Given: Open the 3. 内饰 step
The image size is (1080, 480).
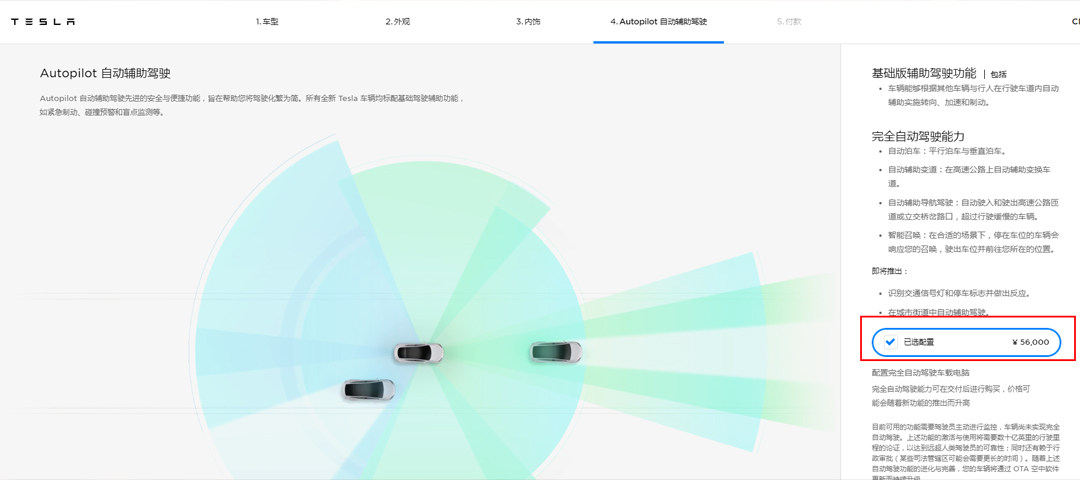Looking at the screenshot, I should coord(530,21).
